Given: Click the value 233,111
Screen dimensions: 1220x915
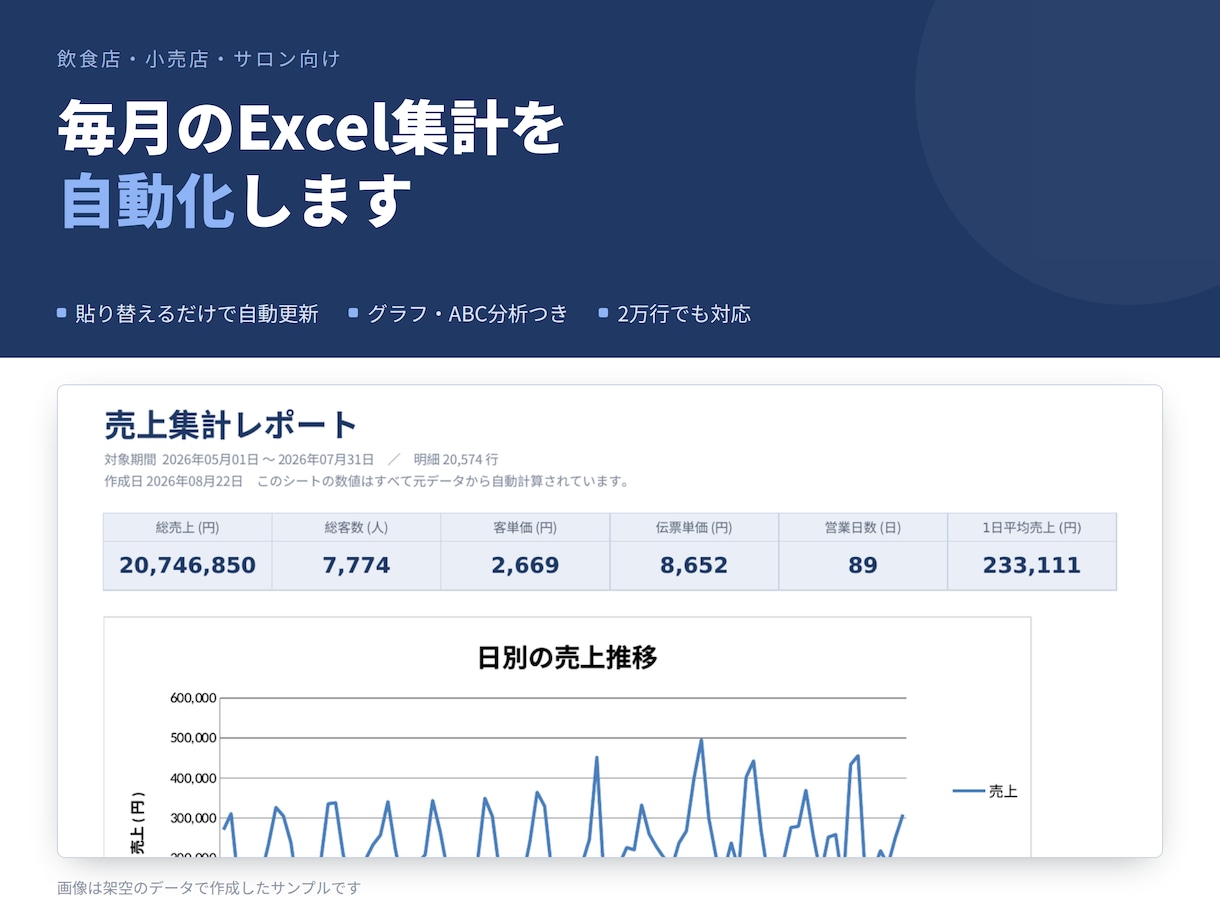Looking at the screenshot, I should 1032,565.
